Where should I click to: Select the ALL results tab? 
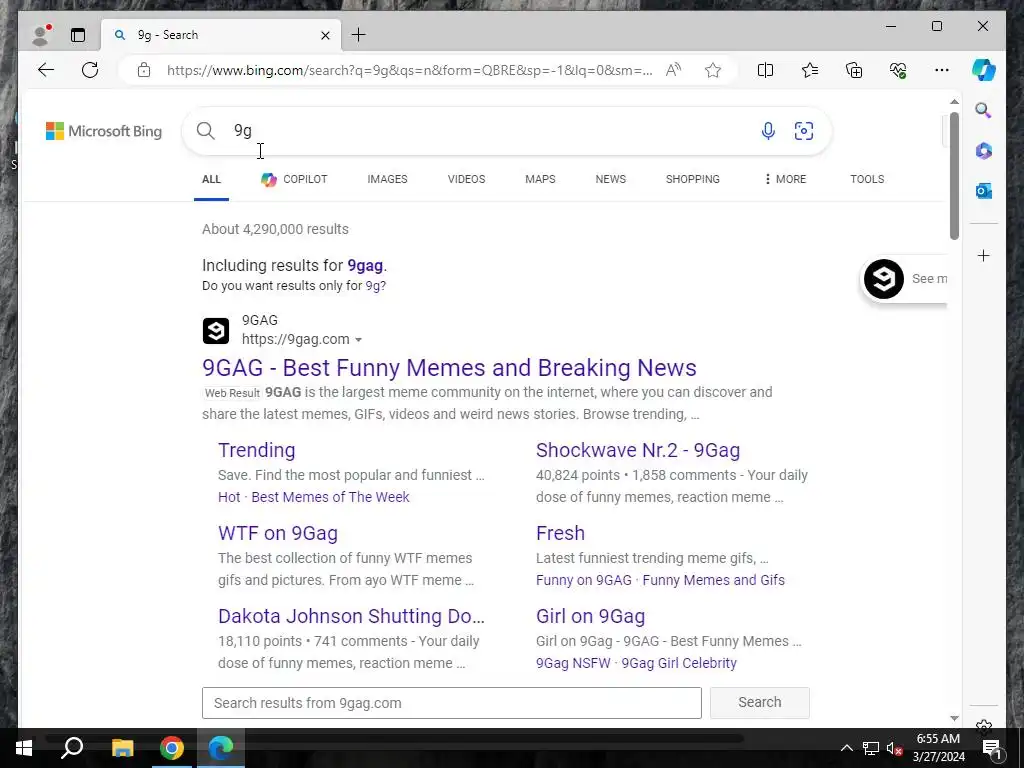(211, 179)
